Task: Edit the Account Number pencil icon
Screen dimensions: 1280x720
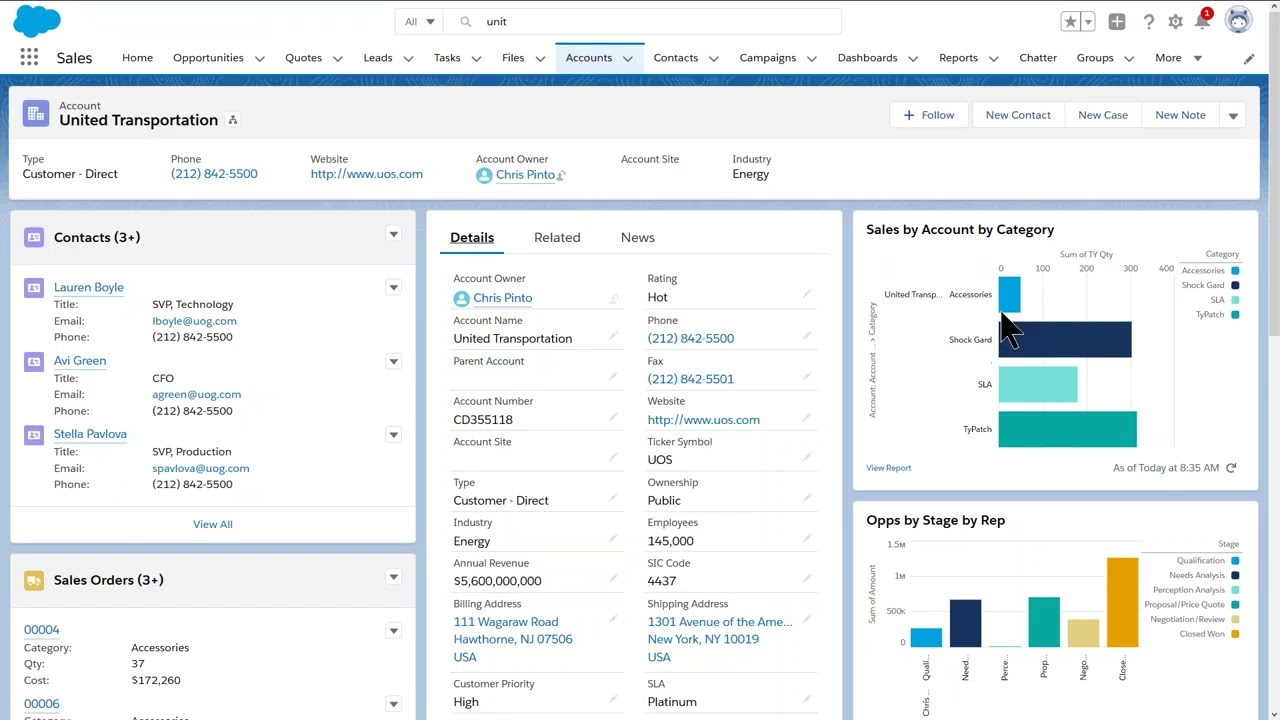Action: 614,417
